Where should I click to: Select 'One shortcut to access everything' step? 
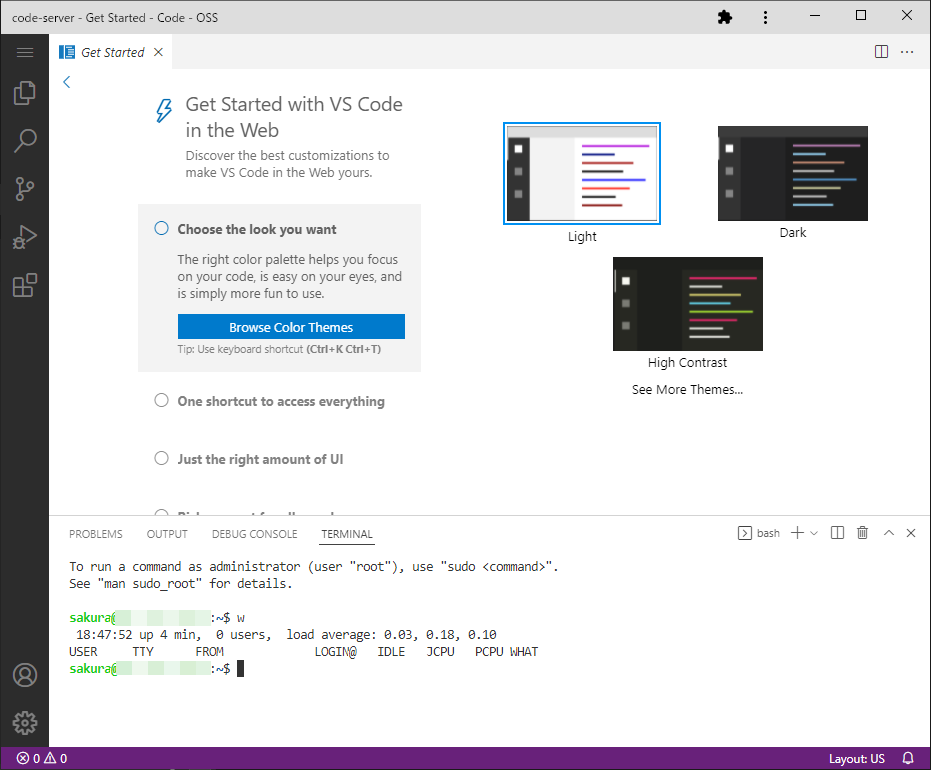280,401
